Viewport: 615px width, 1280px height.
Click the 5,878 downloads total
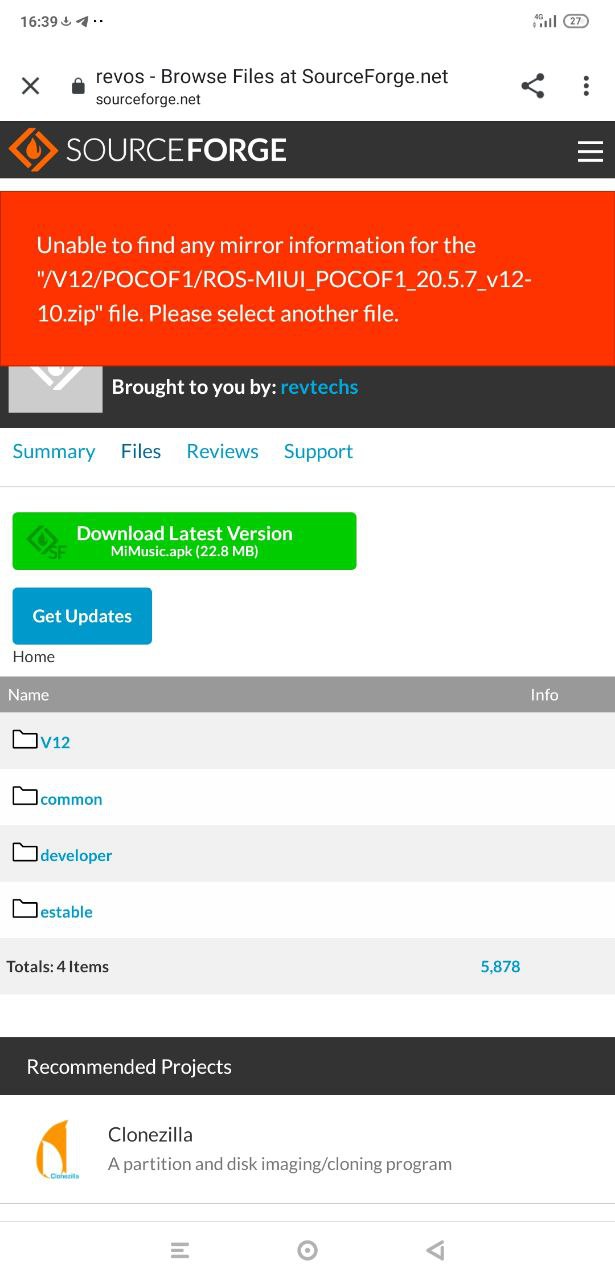pyautogui.click(x=500, y=966)
